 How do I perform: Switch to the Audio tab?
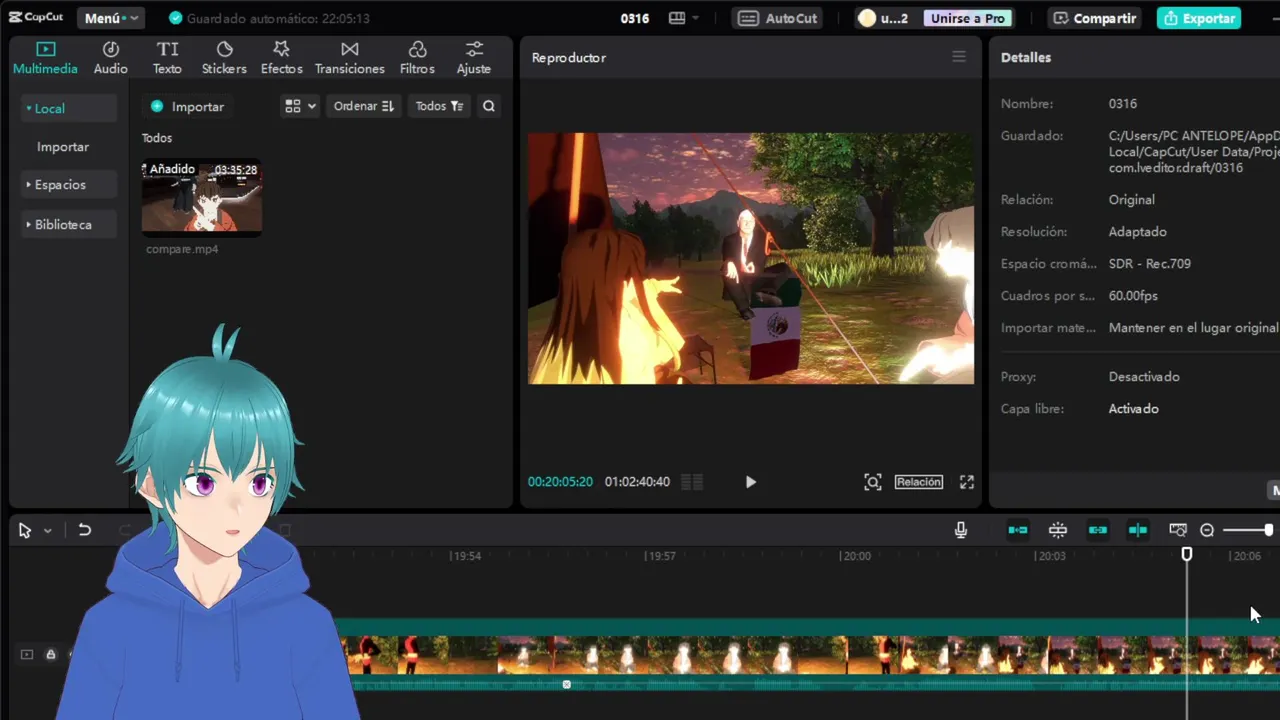(110, 58)
